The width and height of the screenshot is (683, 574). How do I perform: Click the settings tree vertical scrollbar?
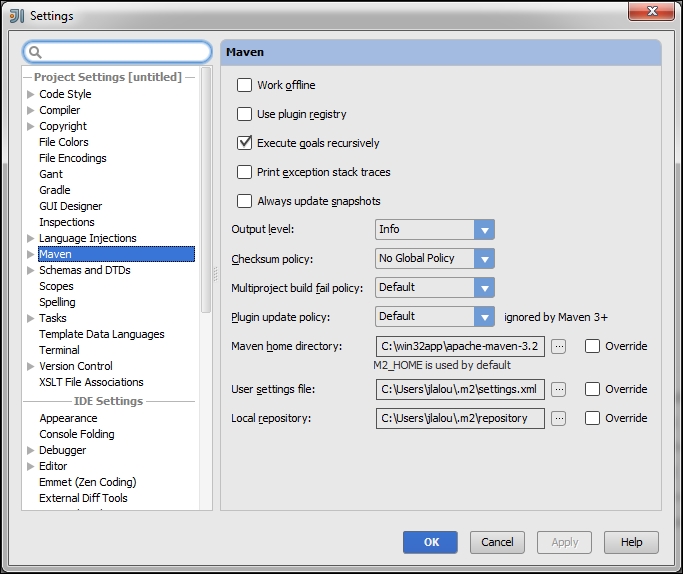(206, 190)
